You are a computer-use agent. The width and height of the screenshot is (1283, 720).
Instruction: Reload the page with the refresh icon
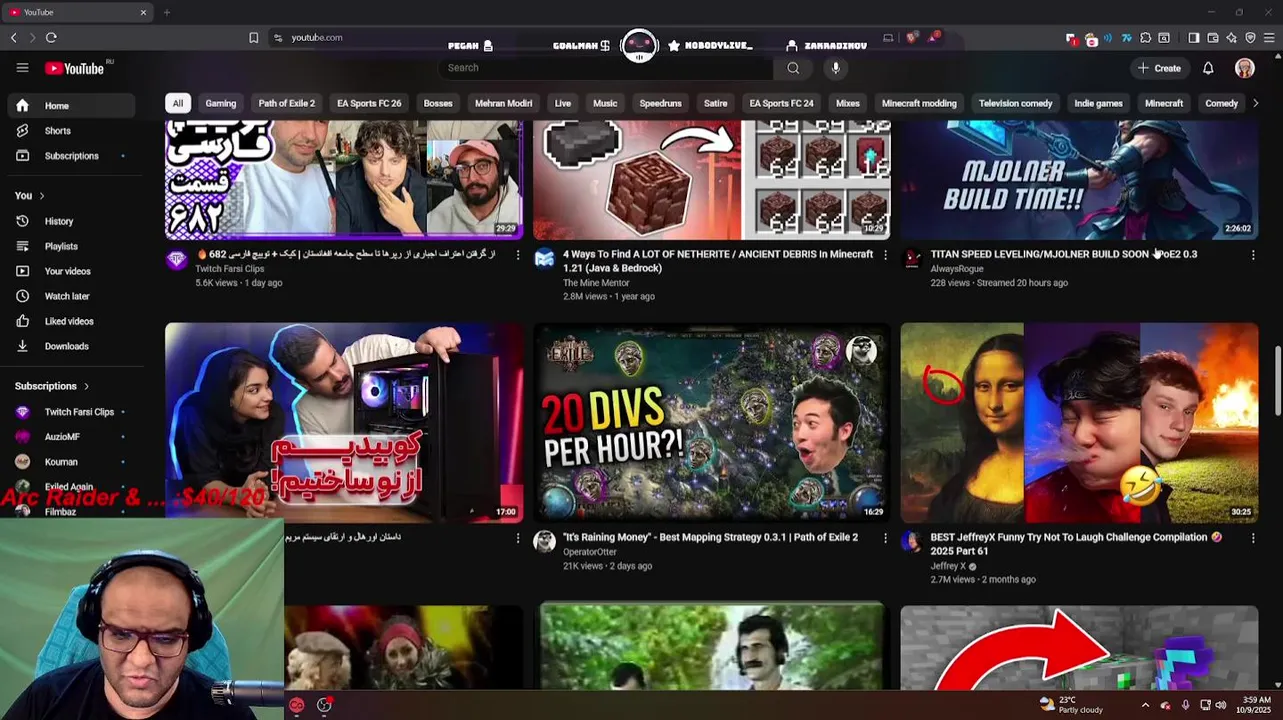click(51, 37)
